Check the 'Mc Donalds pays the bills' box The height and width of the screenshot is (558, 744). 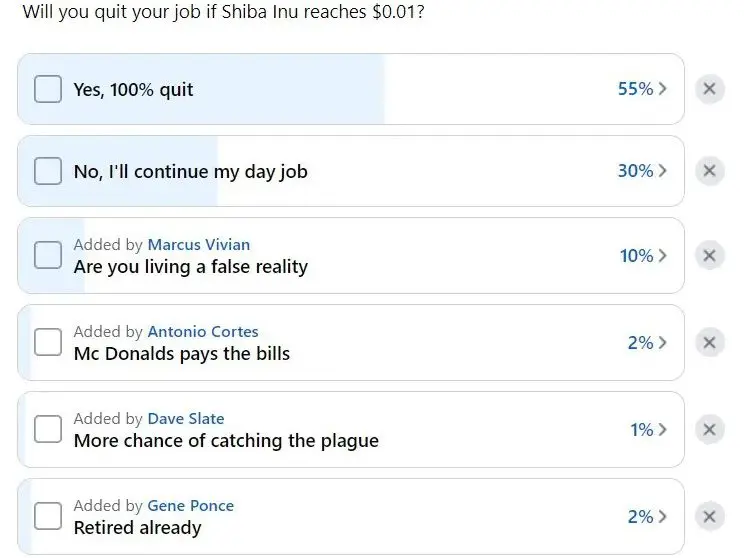click(48, 342)
